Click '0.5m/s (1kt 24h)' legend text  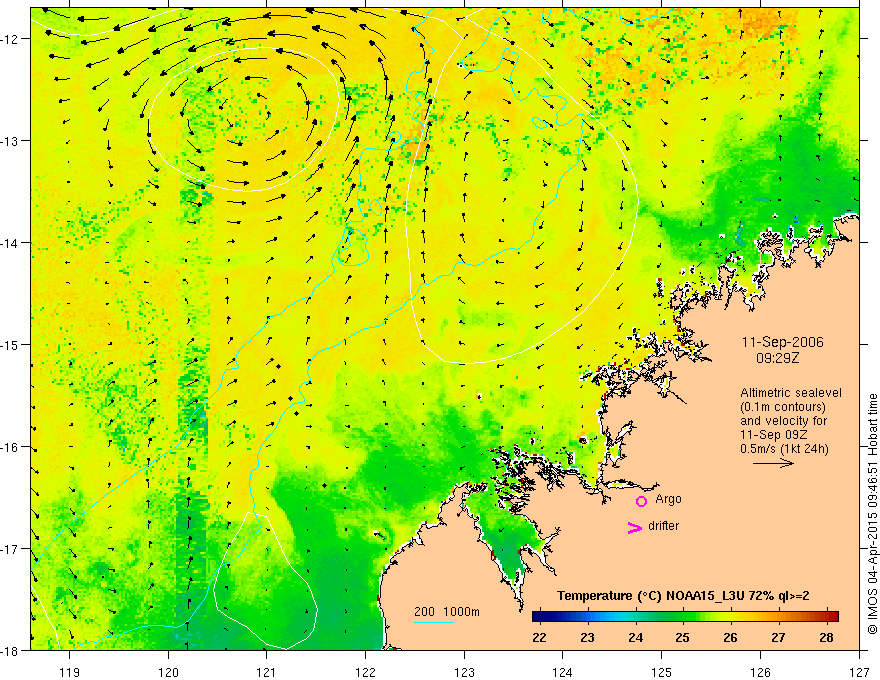point(784,449)
